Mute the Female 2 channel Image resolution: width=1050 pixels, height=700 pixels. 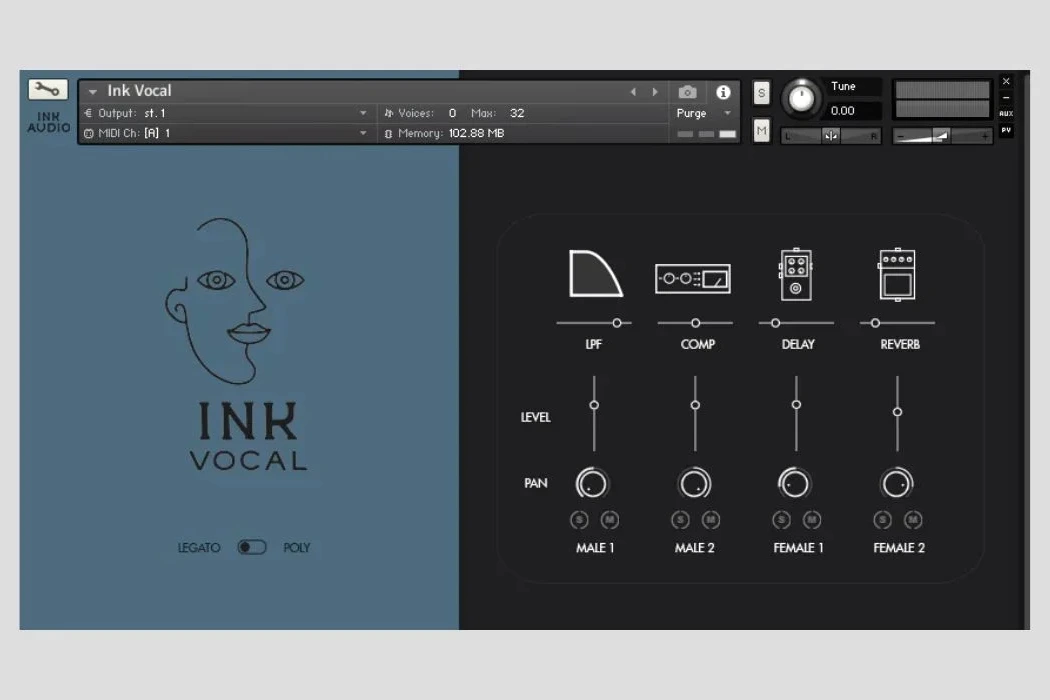913,520
